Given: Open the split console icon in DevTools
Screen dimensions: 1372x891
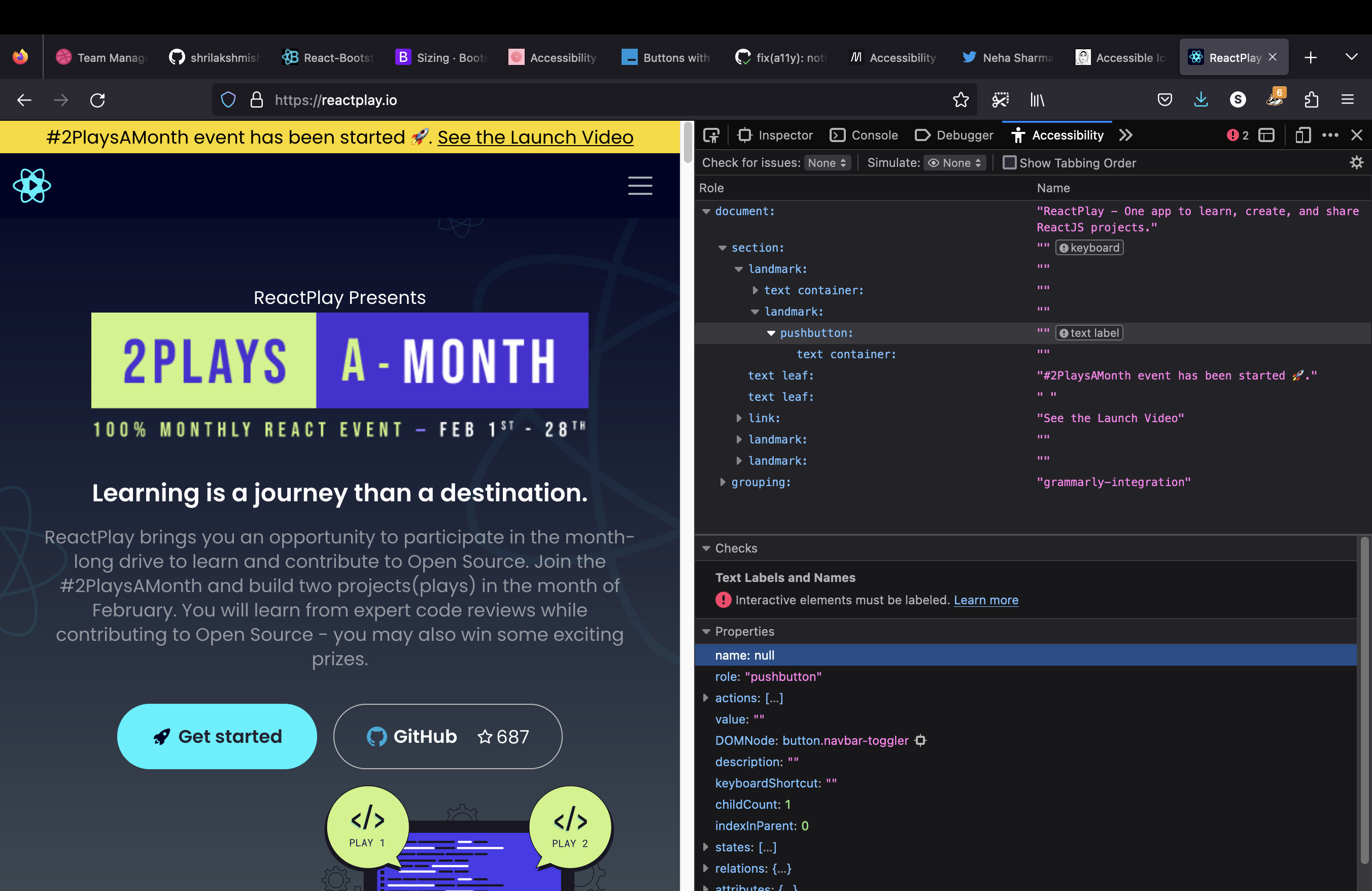Looking at the screenshot, I should tap(1267, 135).
